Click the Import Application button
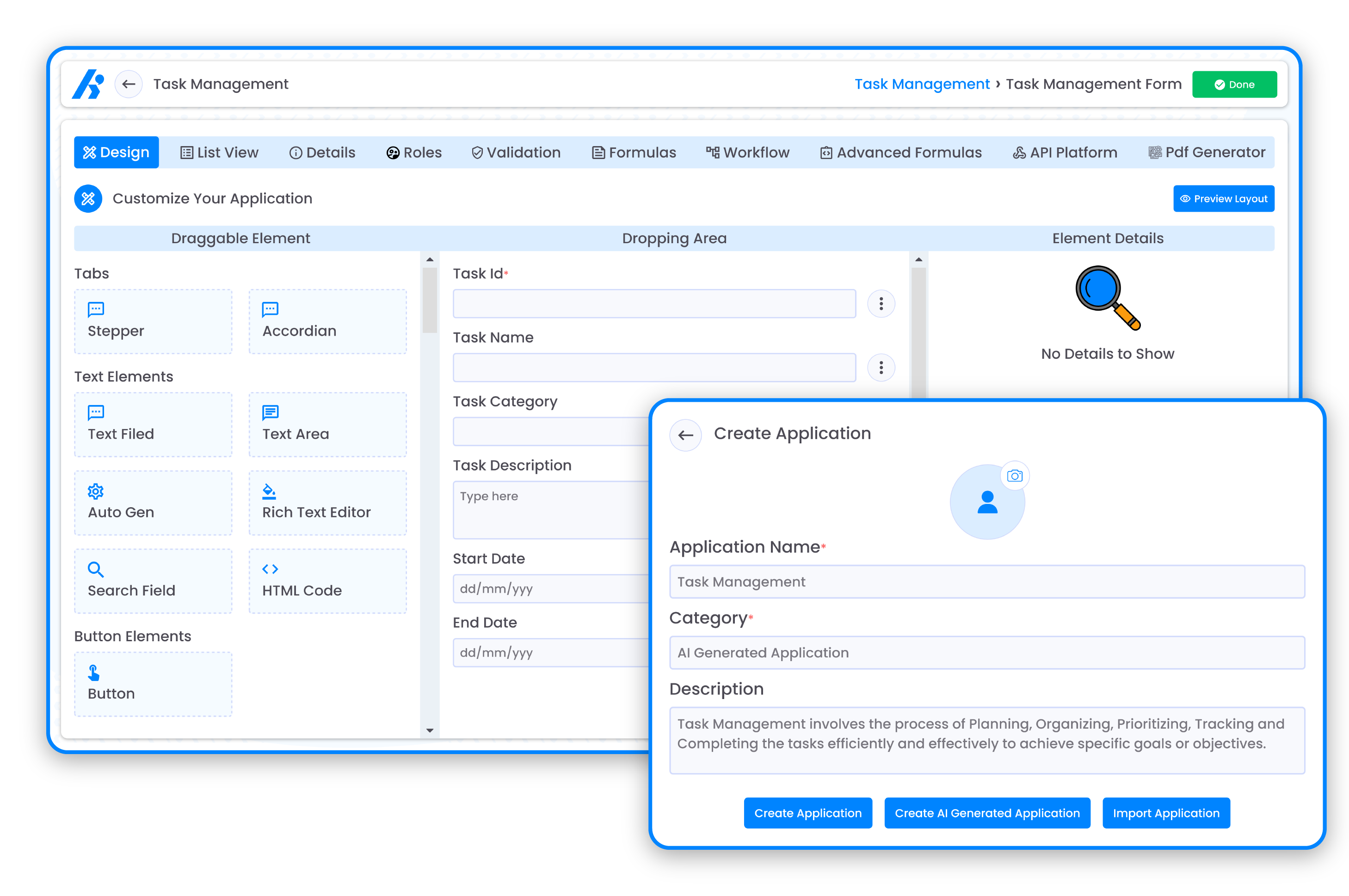The image size is (1349, 896). click(x=1166, y=813)
